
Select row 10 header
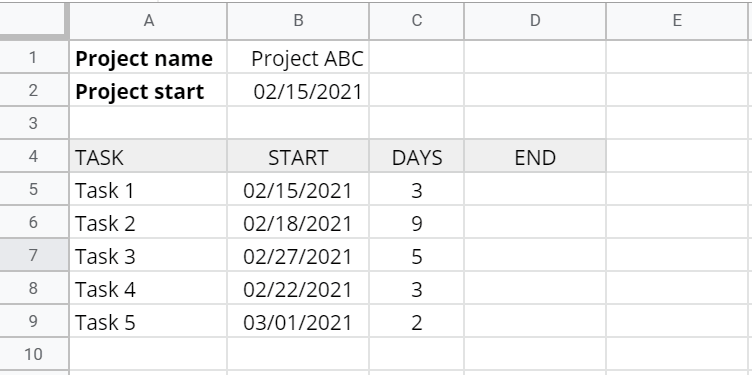[33, 354]
